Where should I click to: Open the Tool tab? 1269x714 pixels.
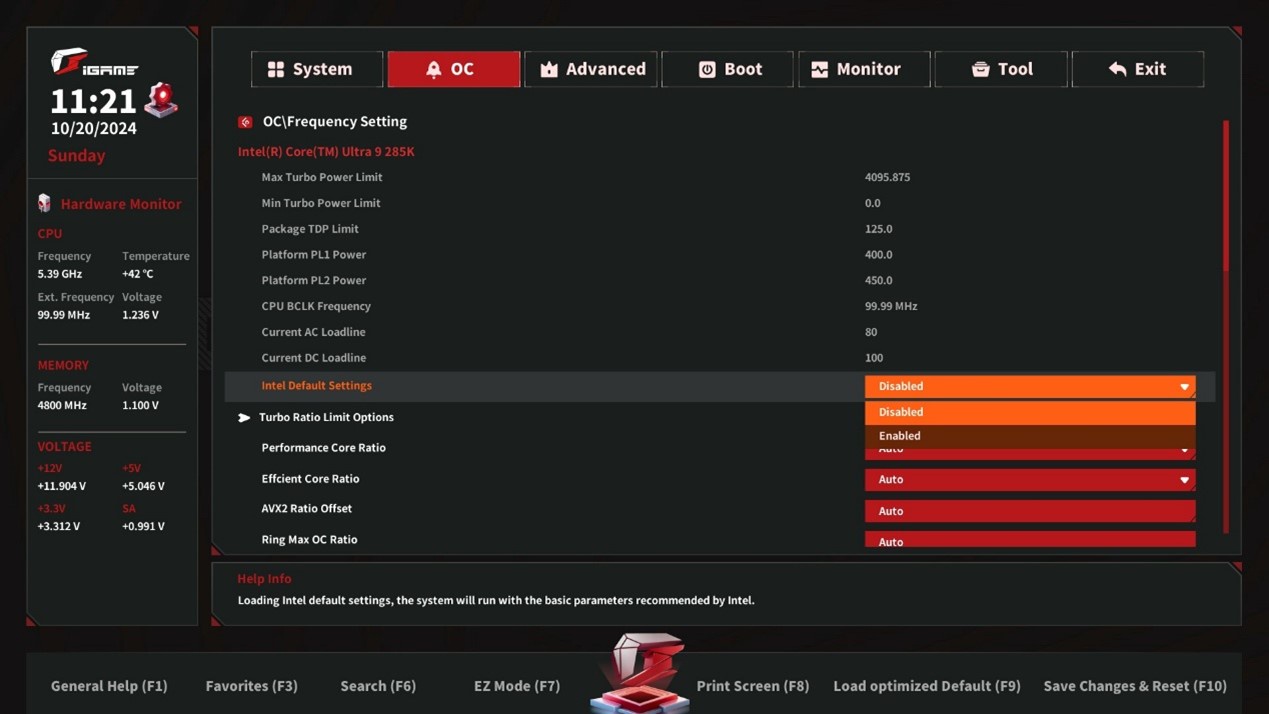coord(1001,69)
